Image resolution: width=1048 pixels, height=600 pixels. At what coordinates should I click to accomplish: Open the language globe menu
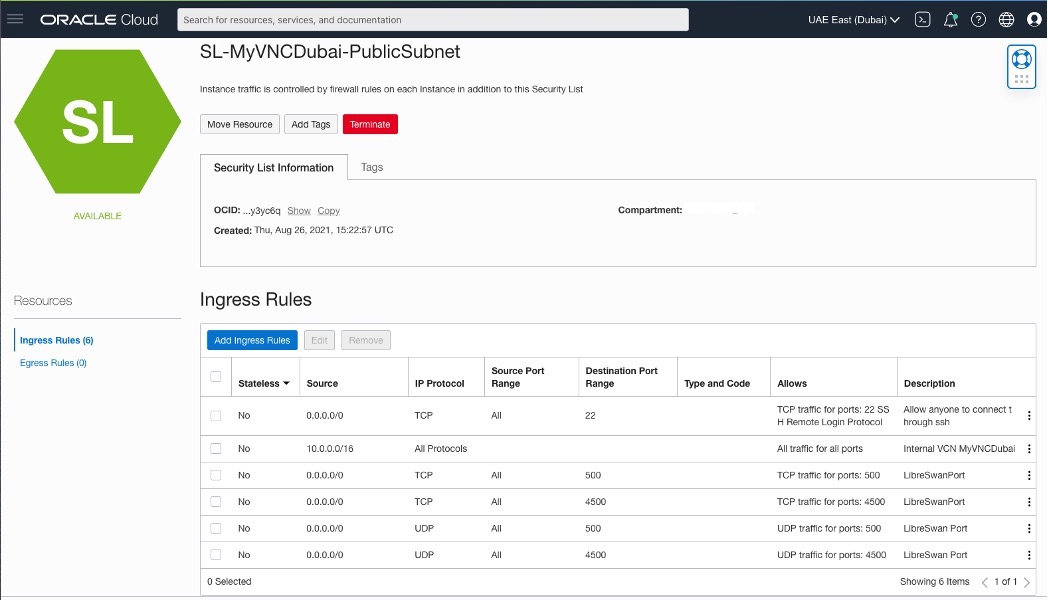[x=1006, y=19]
